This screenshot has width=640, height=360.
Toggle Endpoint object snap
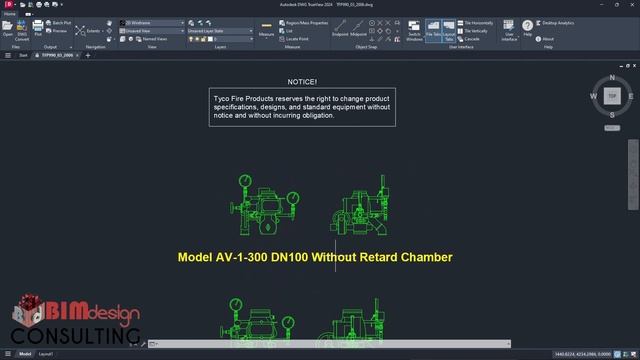pos(340,28)
